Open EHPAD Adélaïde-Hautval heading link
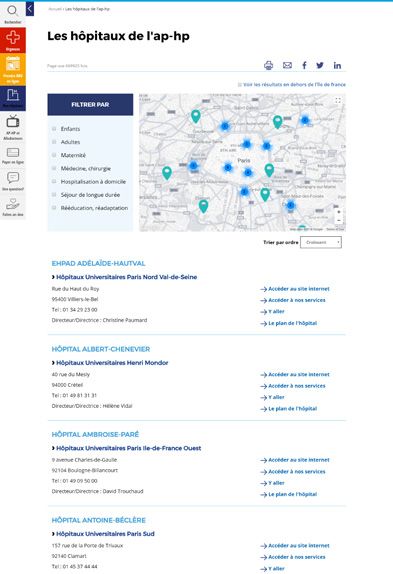This screenshot has height=574, width=393. coord(98,263)
